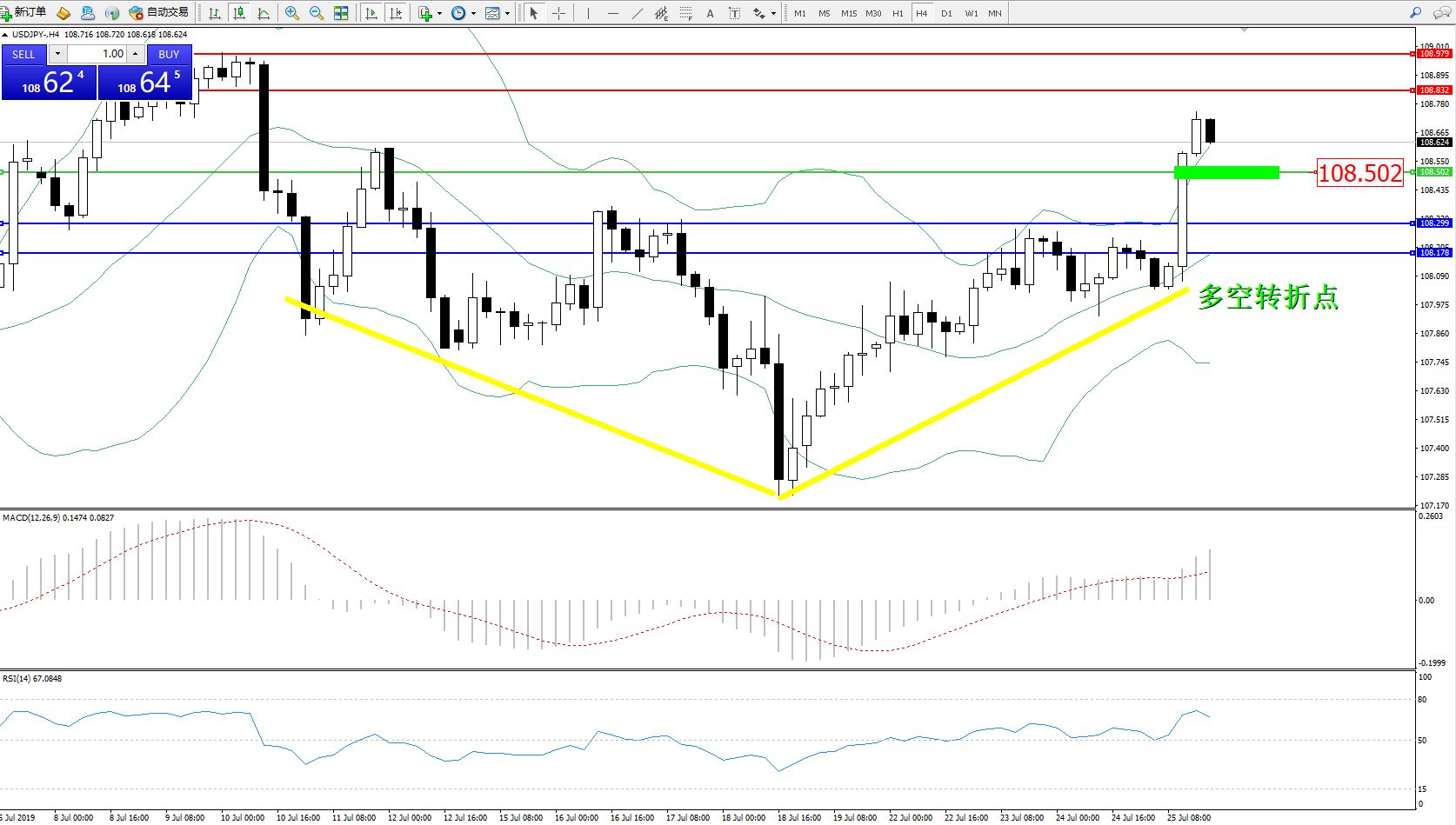The width and height of the screenshot is (1456, 825).
Task: Toggle the chart auto scroll button
Action: [371, 13]
